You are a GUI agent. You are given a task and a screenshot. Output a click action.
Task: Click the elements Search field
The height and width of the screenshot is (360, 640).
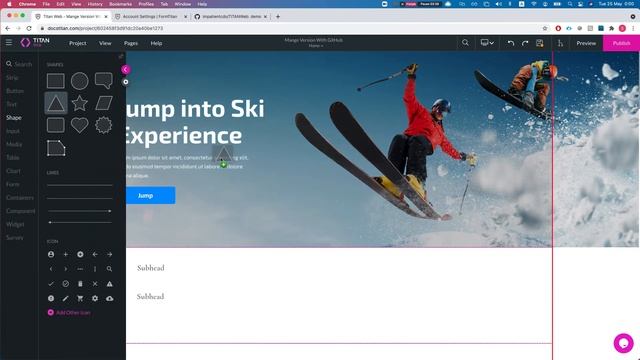[19, 64]
